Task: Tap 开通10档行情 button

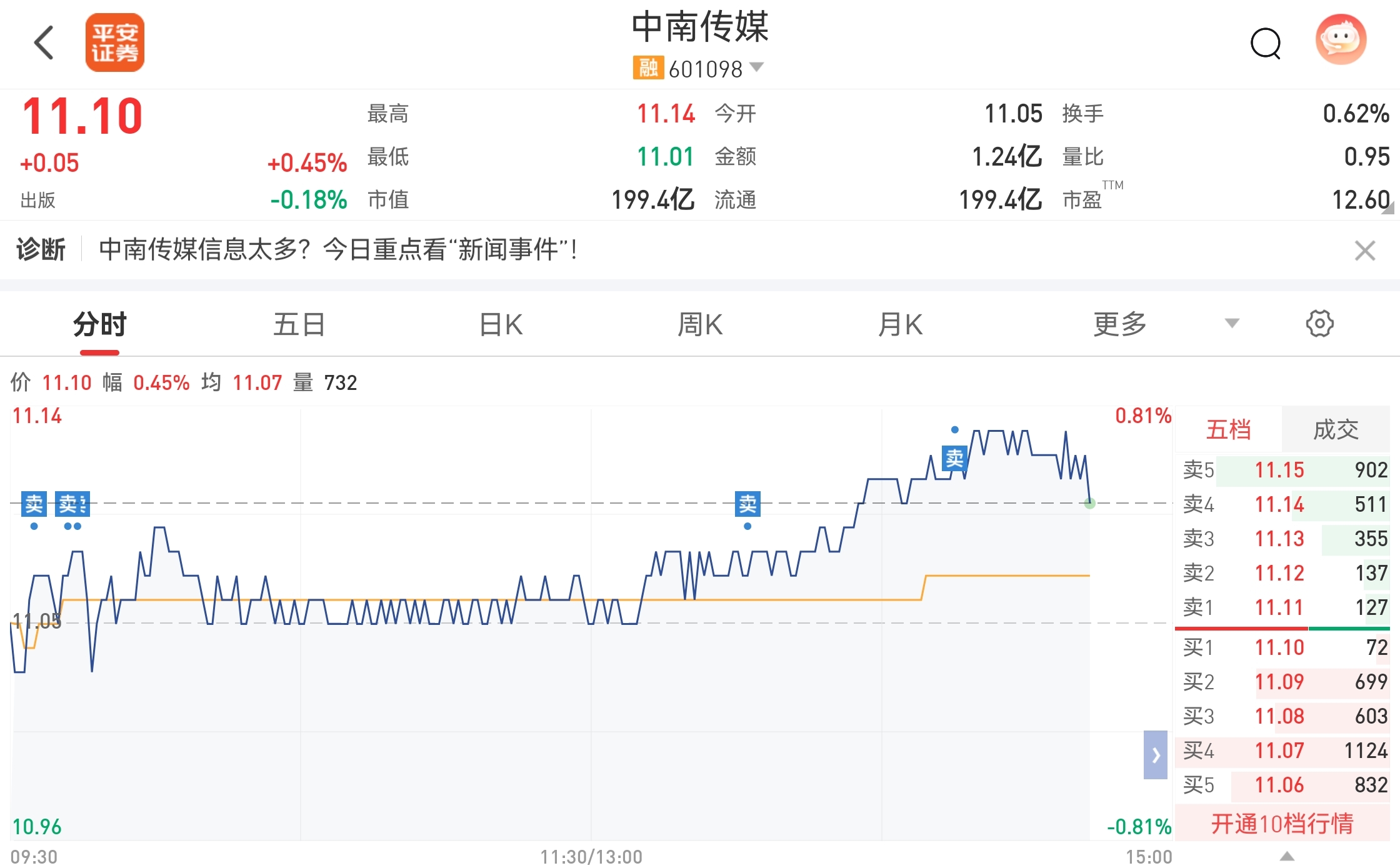Action: (x=1282, y=824)
